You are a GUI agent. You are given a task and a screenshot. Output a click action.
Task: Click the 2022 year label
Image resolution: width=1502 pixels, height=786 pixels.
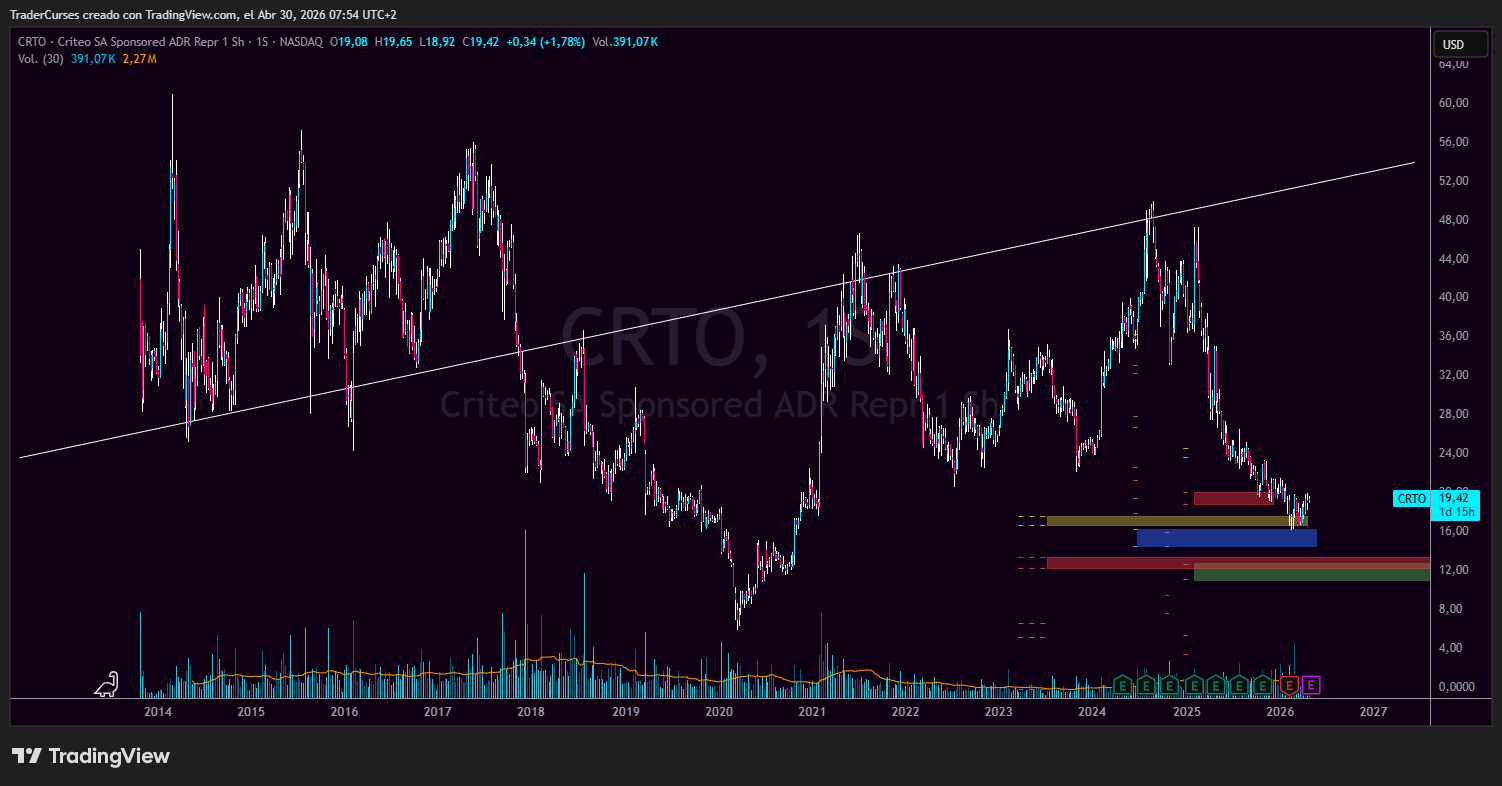[x=906, y=712]
